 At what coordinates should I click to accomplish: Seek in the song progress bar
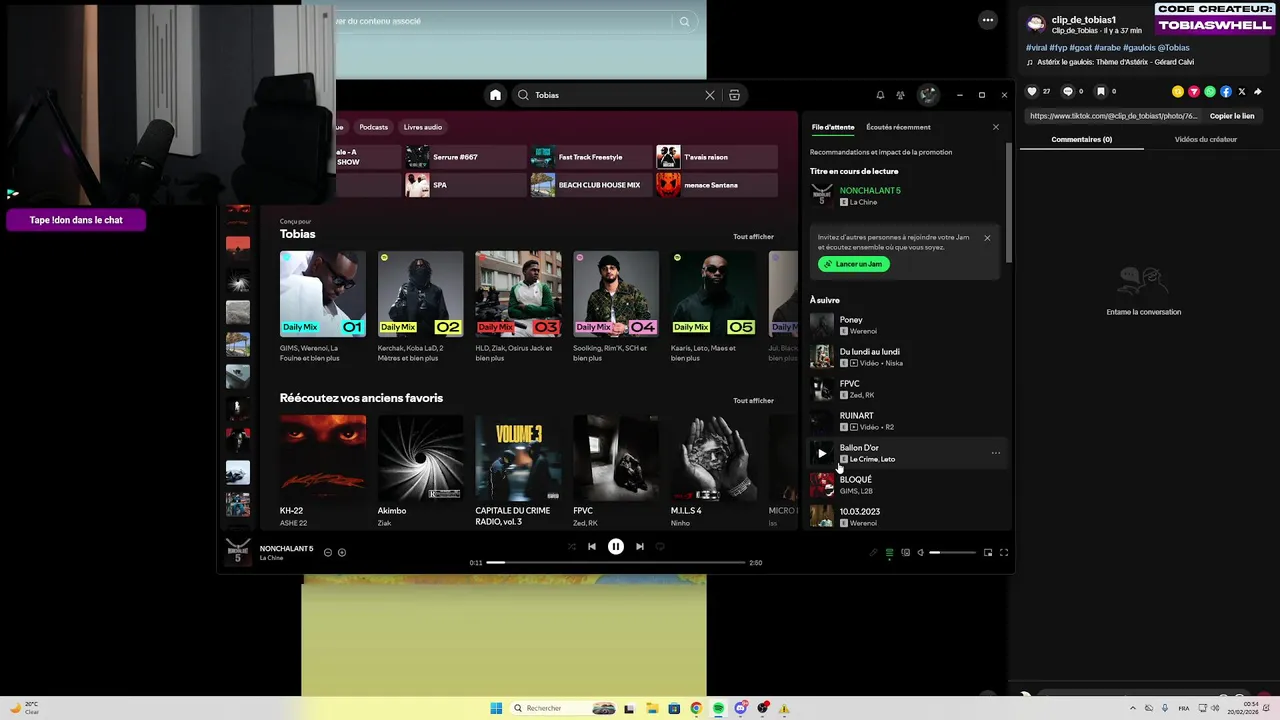click(616, 562)
